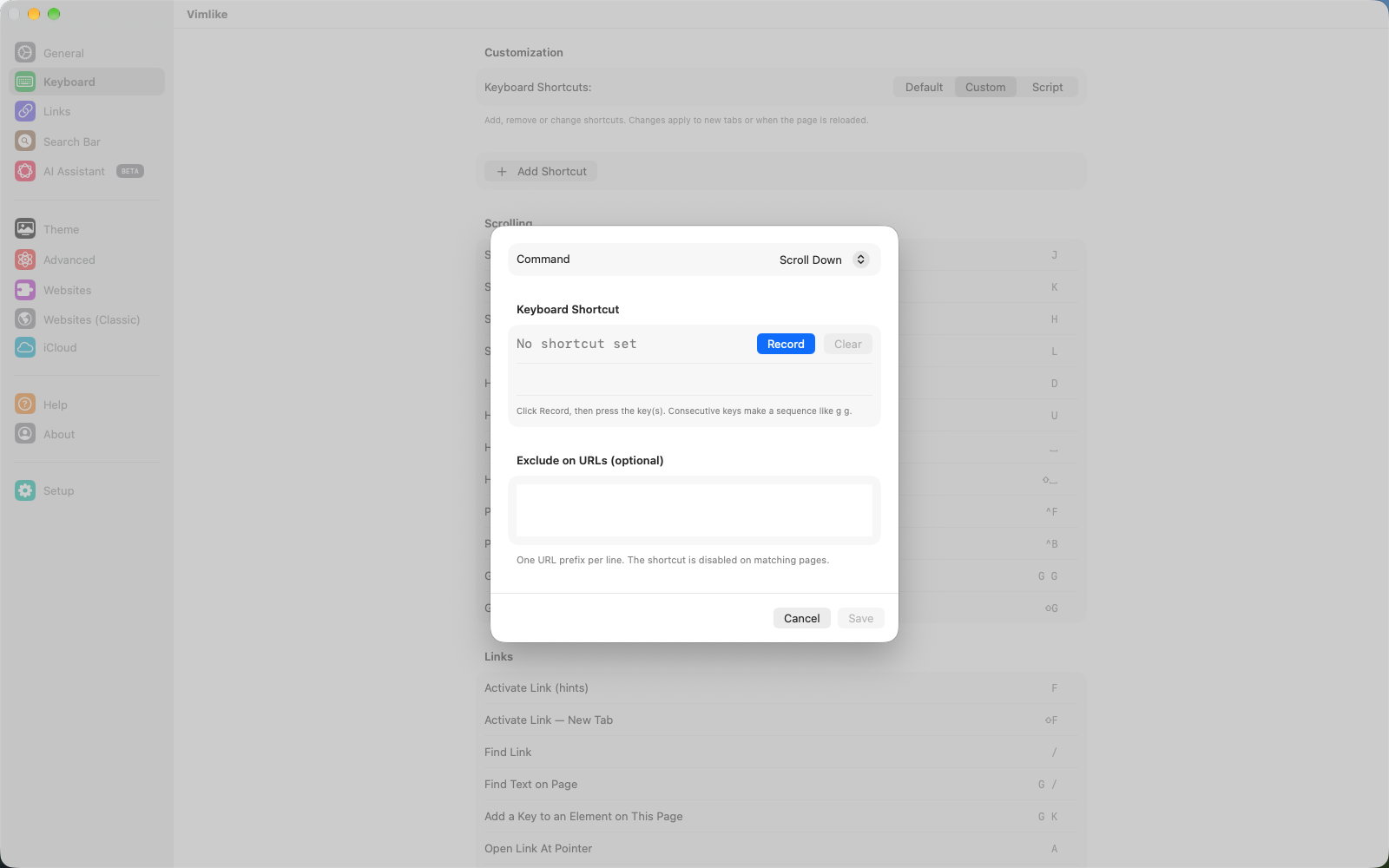
Task: Open the Theme settings icon
Action: [25, 229]
